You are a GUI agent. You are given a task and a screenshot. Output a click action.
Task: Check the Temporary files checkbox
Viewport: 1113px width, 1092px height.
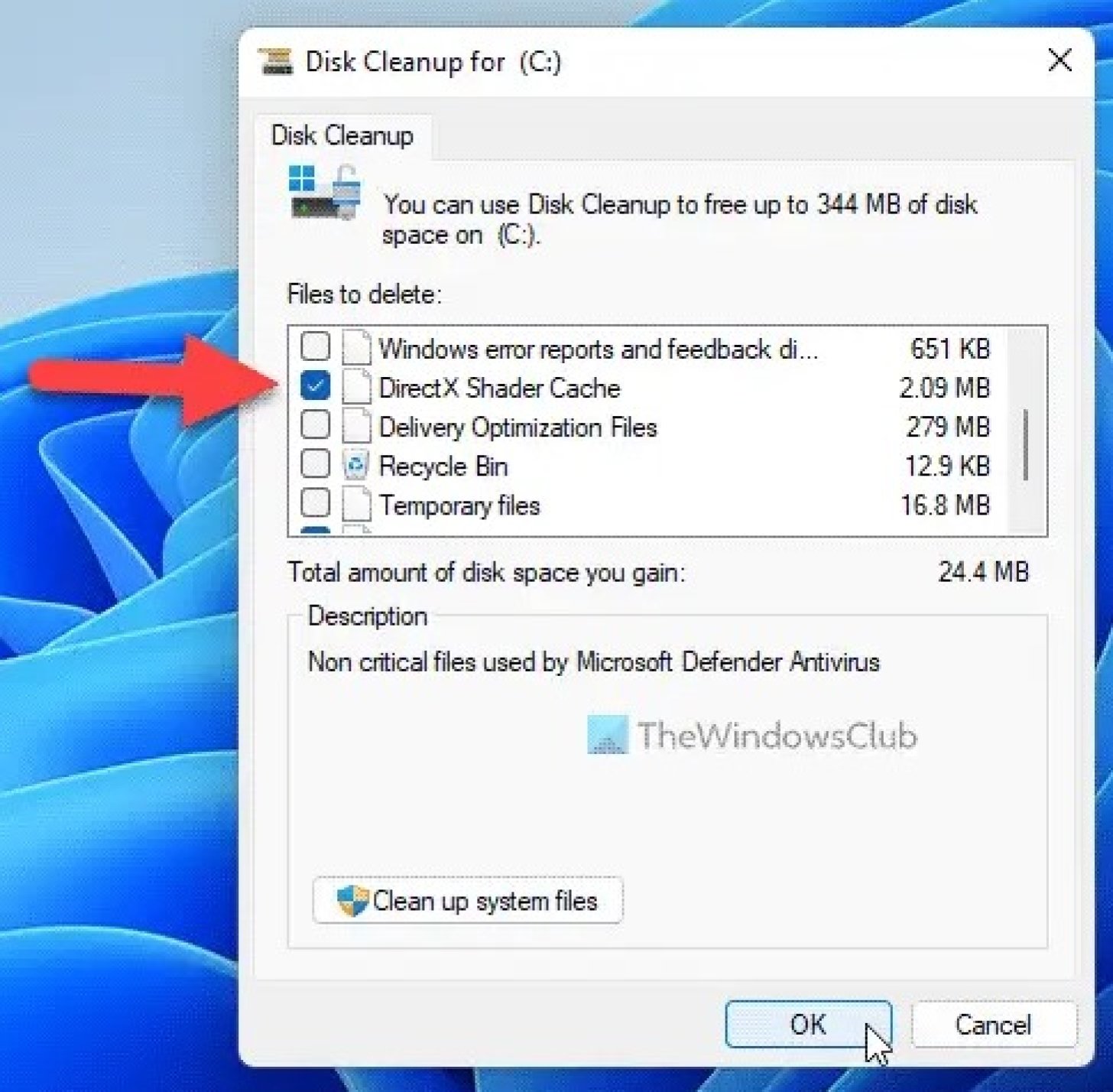tap(315, 503)
